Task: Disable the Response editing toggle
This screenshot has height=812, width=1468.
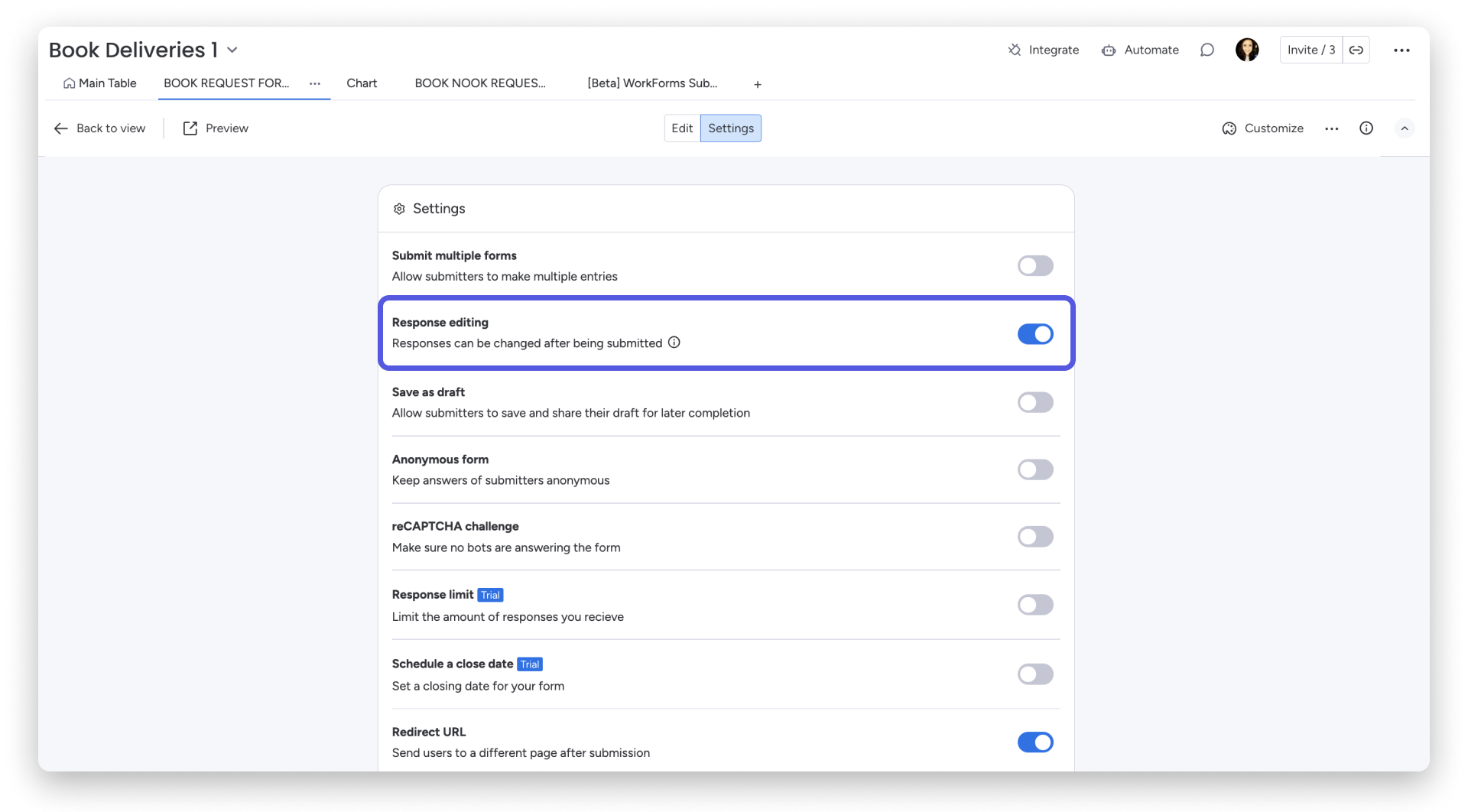Action: [1035, 334]
